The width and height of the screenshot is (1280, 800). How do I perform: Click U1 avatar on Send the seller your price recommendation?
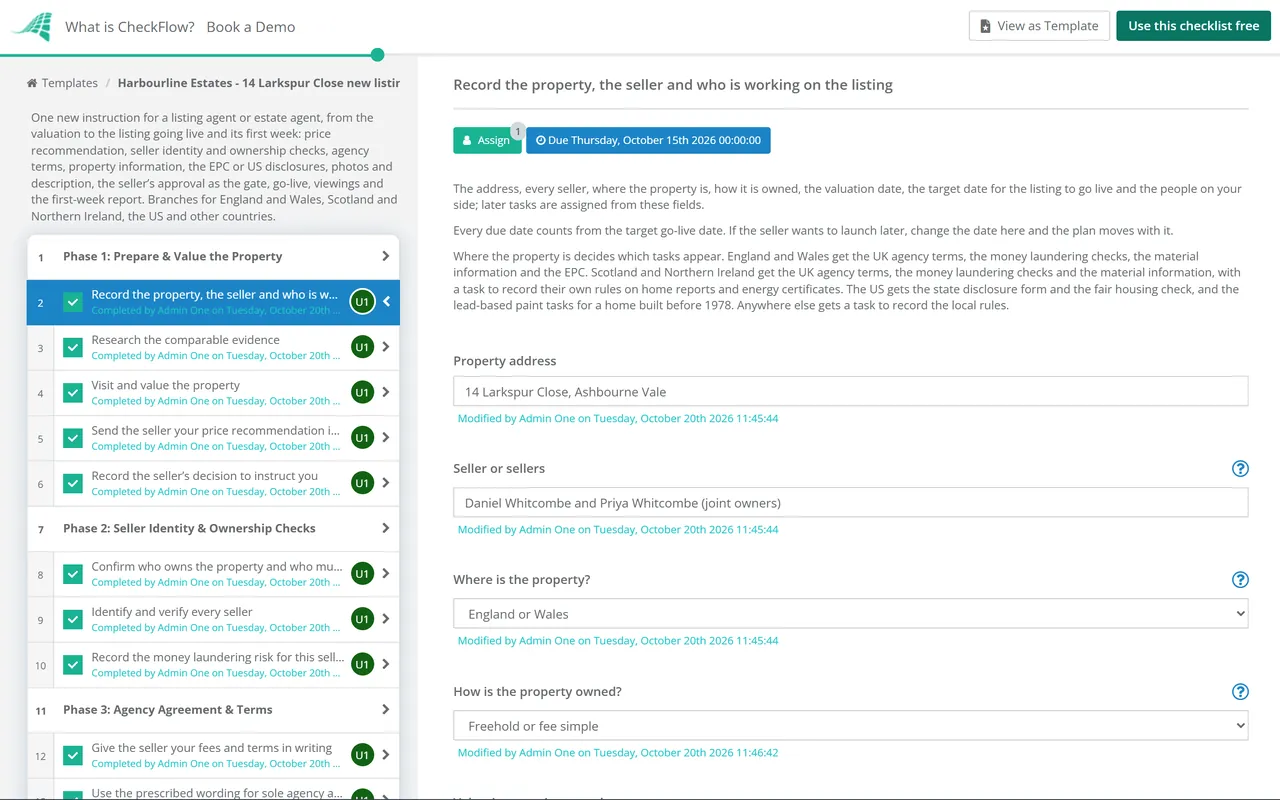click(x=362, y=438)
